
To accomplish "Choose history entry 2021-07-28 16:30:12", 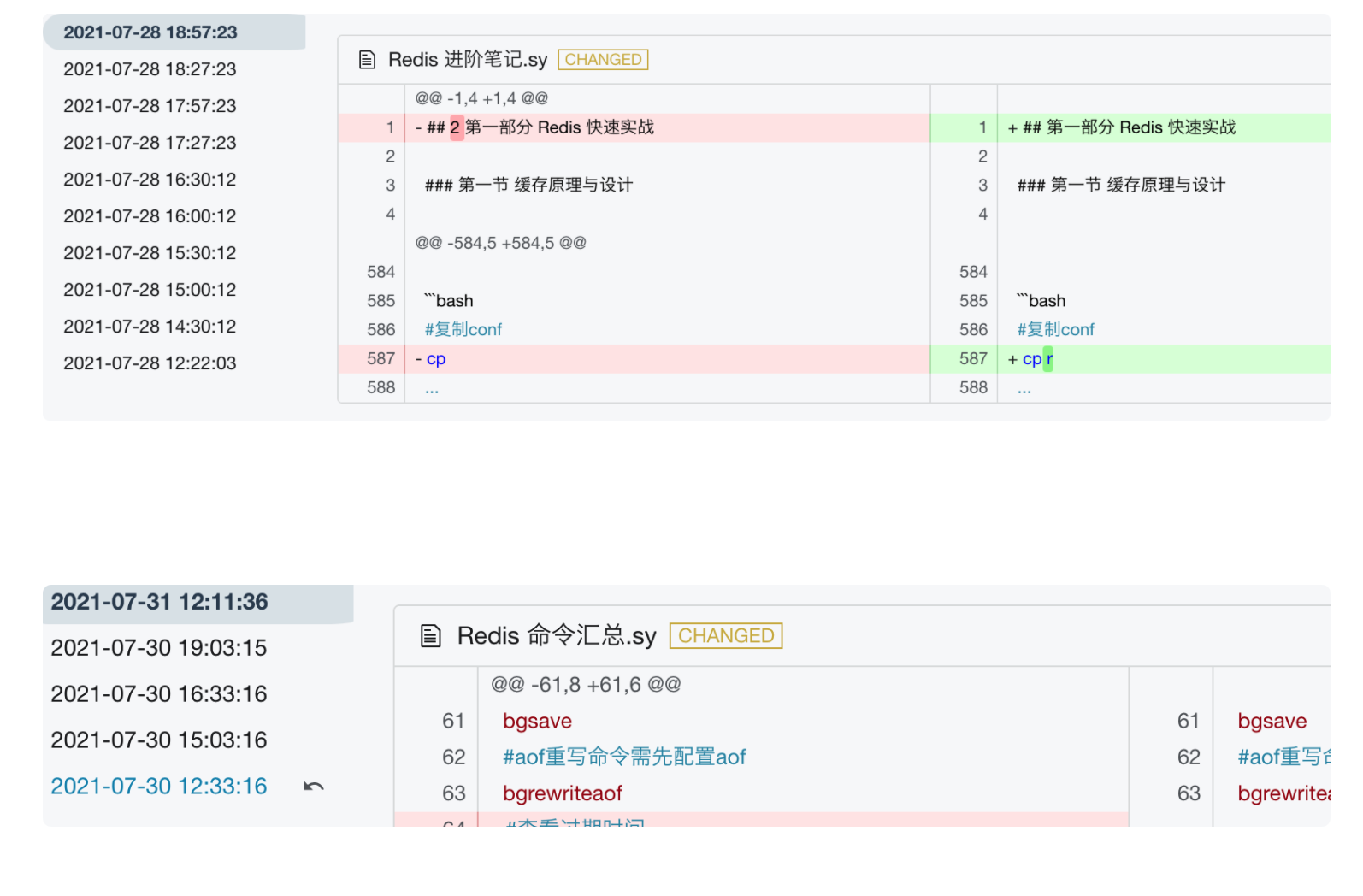I will pyautogui.click(x=150, y=180).
